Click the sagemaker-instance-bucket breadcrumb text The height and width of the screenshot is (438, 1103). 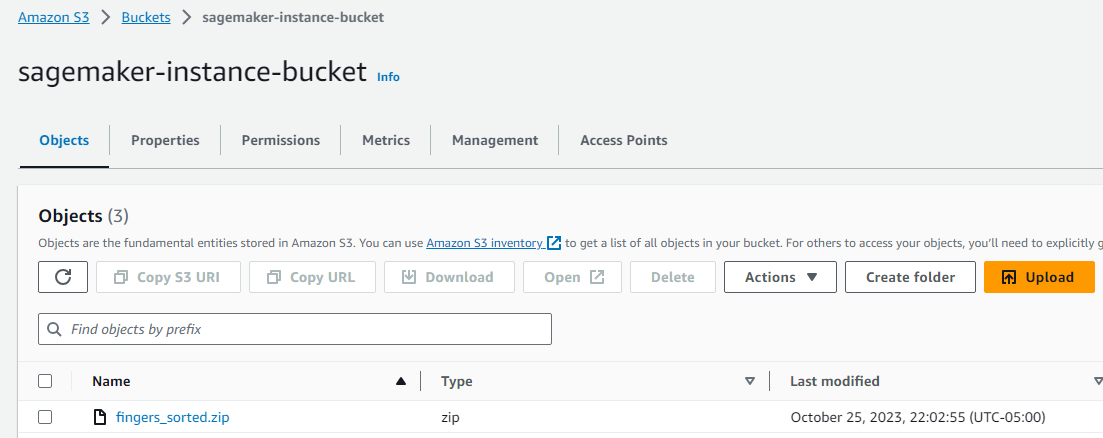(x=293, y=18)
